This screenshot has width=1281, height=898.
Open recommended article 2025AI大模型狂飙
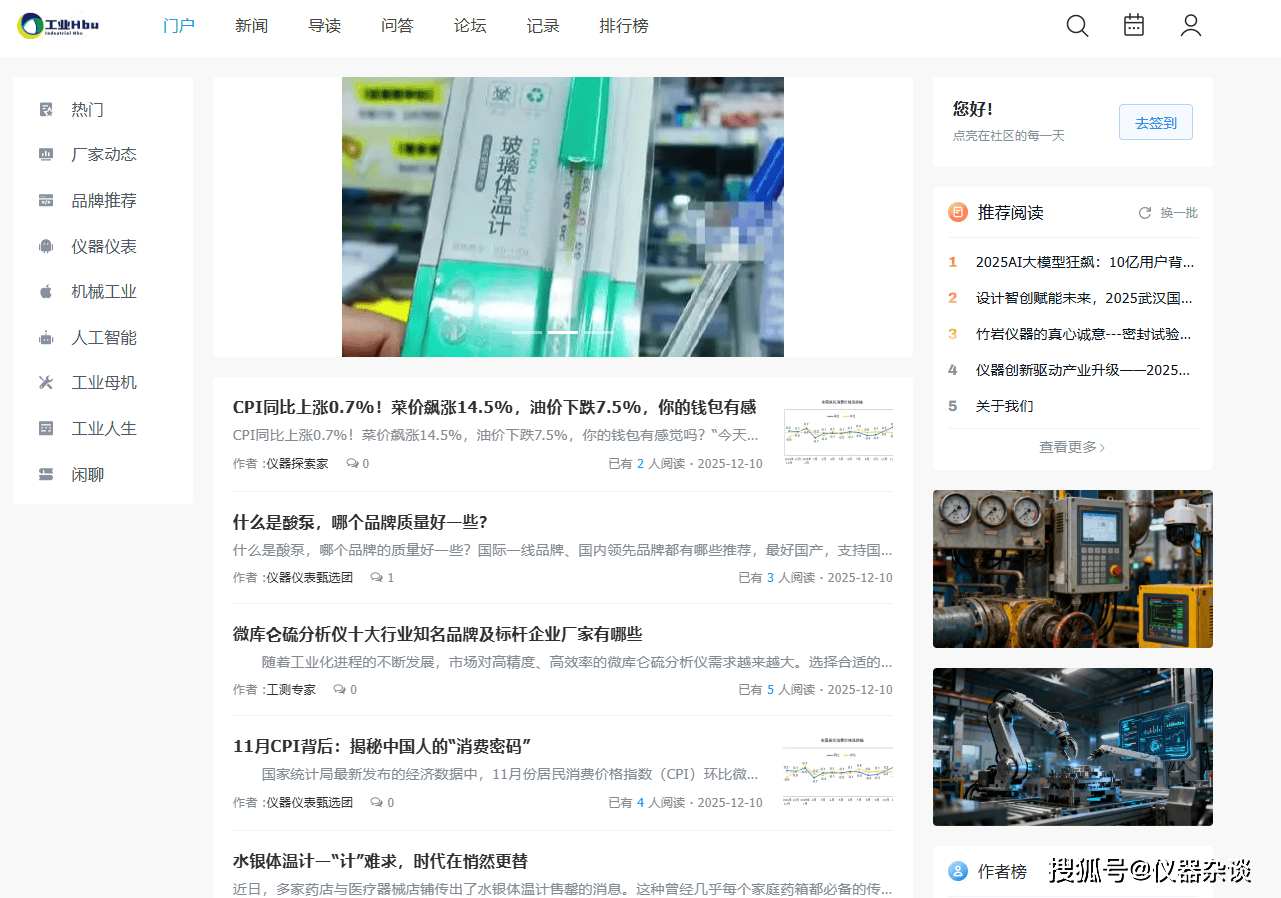[1084, 262]
